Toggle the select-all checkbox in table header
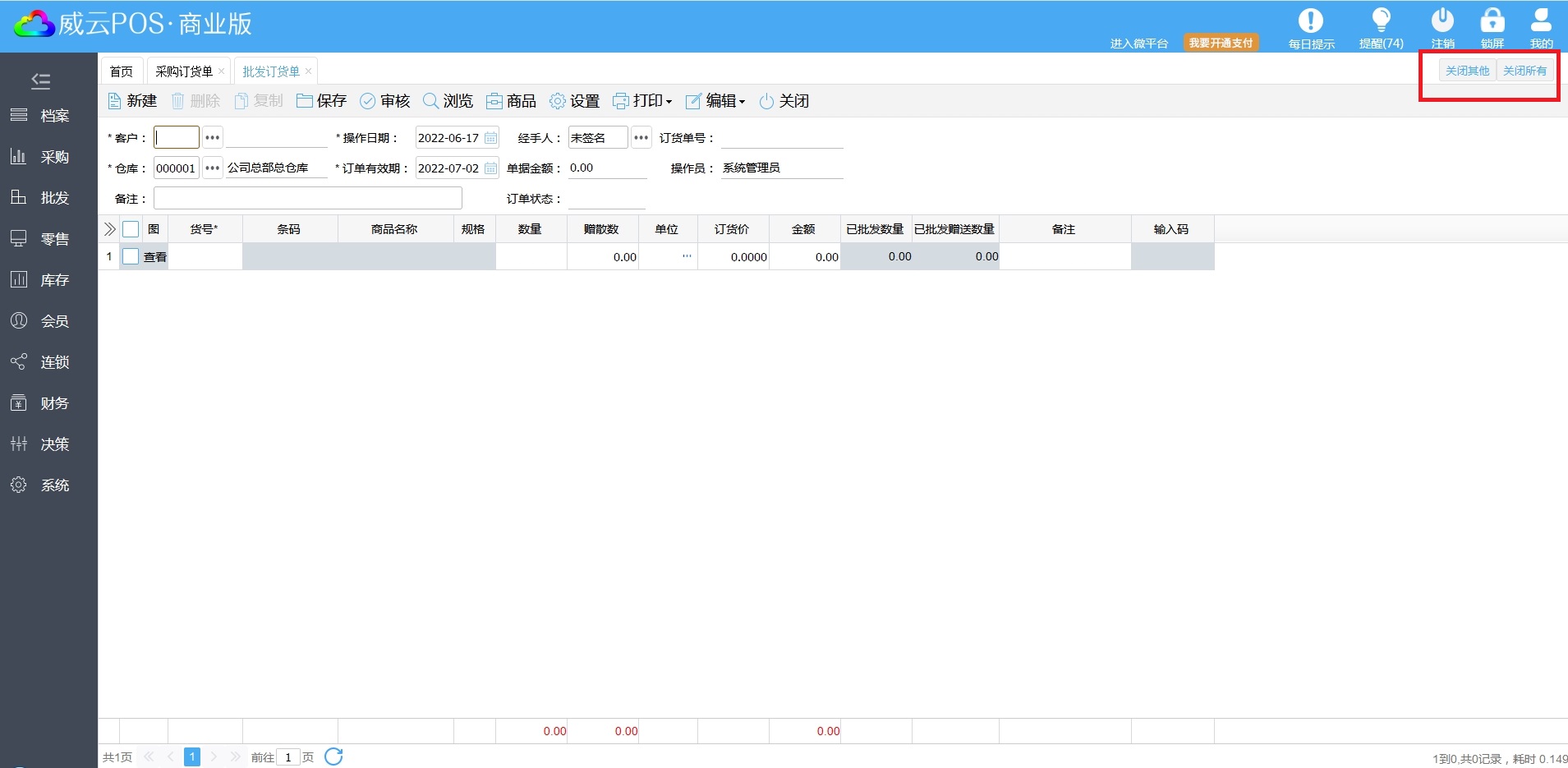Viewport: 1568px width, 768px height. 131,229
